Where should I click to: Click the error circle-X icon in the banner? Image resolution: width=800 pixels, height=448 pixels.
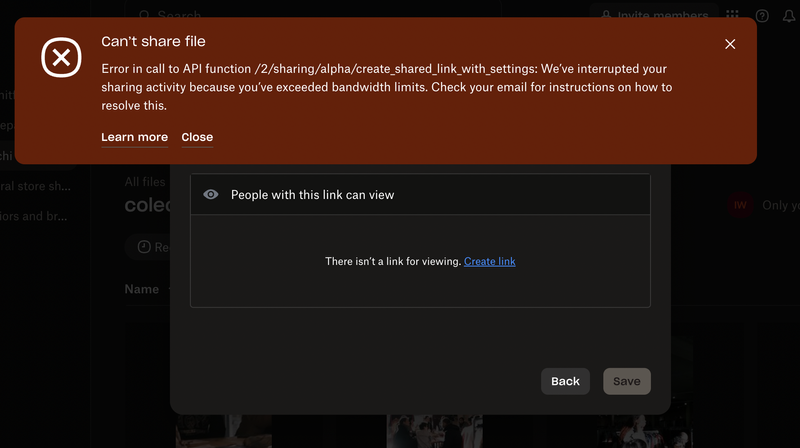click(x=61, y=58)
